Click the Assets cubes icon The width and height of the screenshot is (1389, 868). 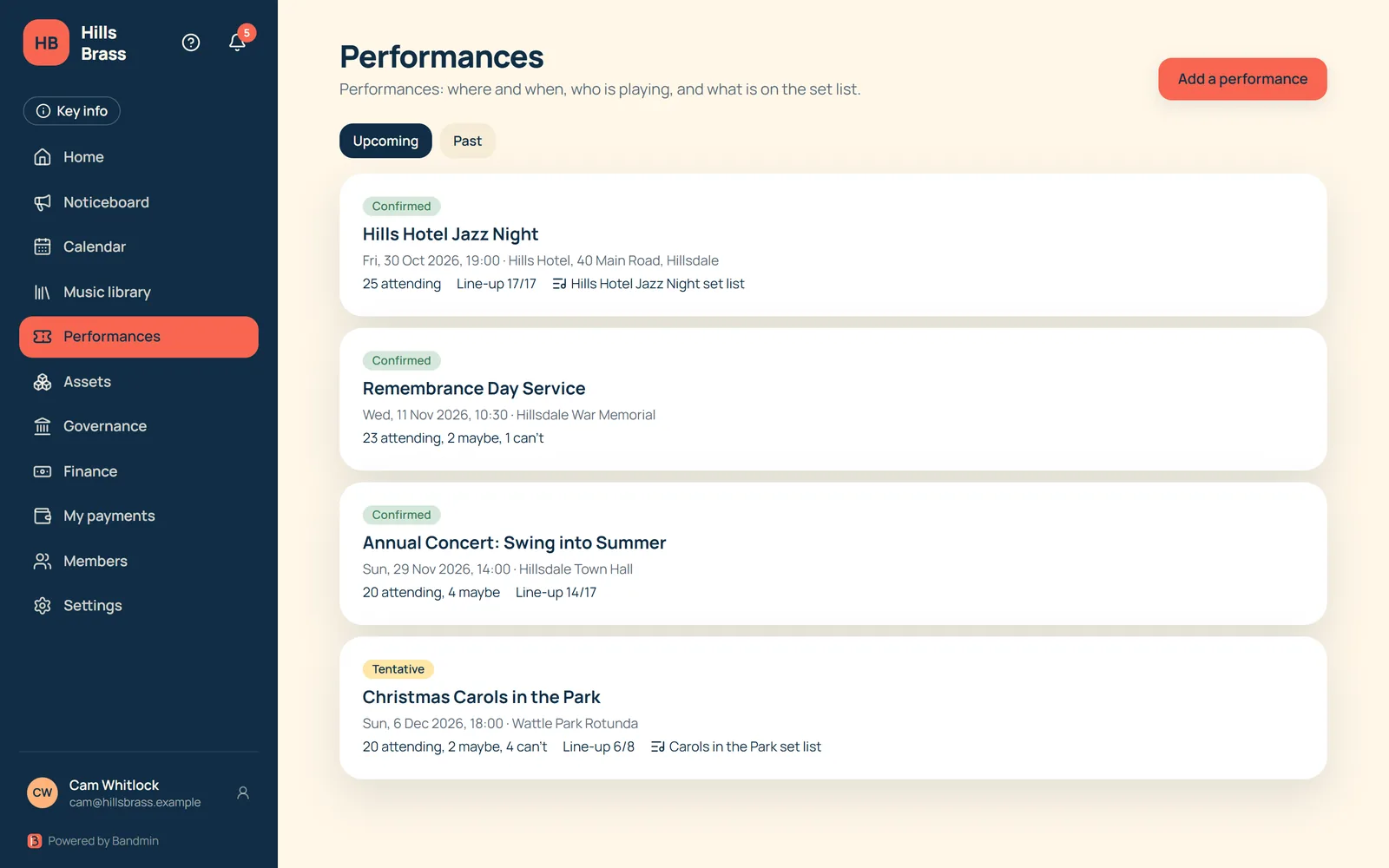click(x=43, y=382)
